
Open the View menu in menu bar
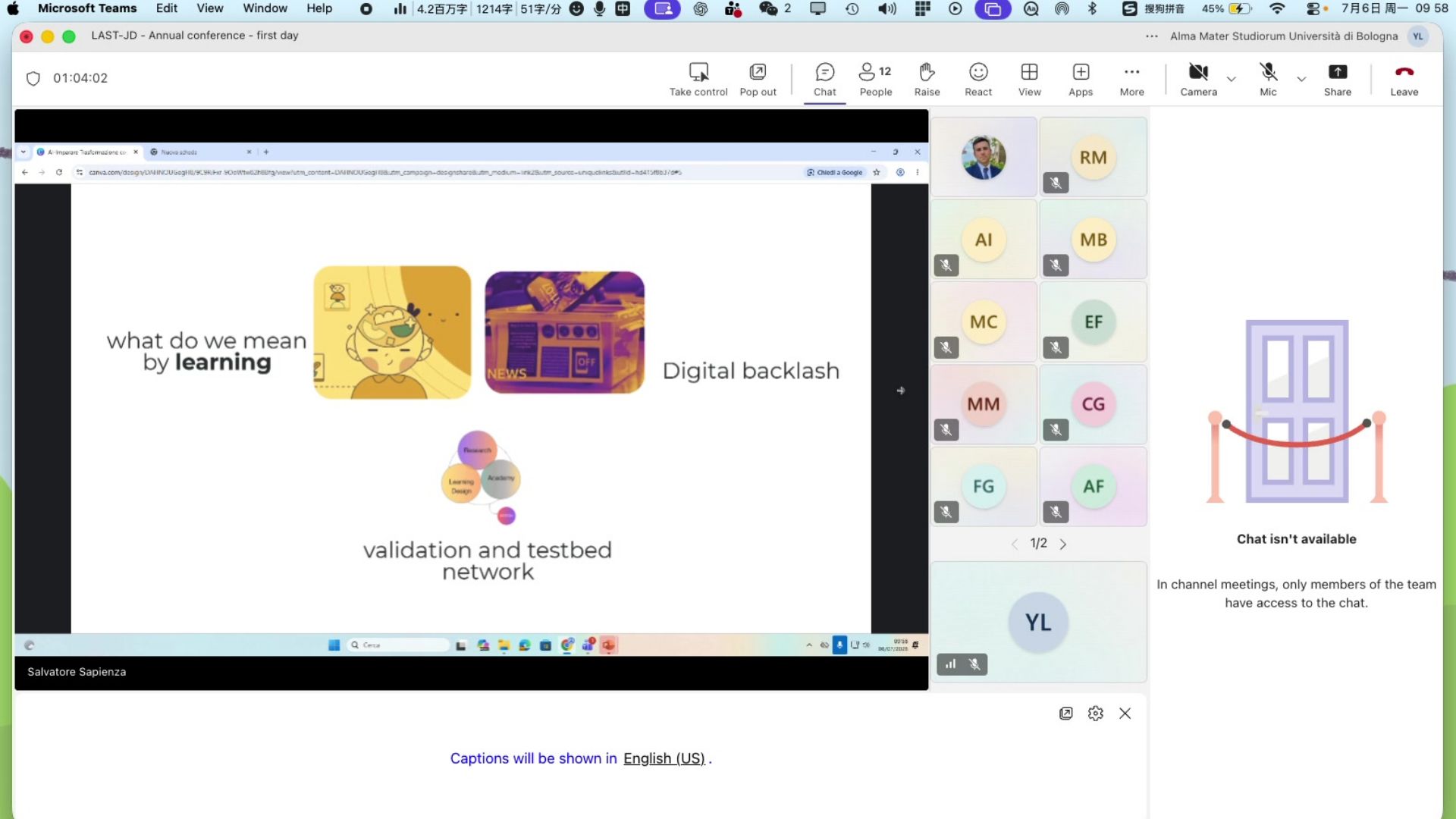(209, 8)
